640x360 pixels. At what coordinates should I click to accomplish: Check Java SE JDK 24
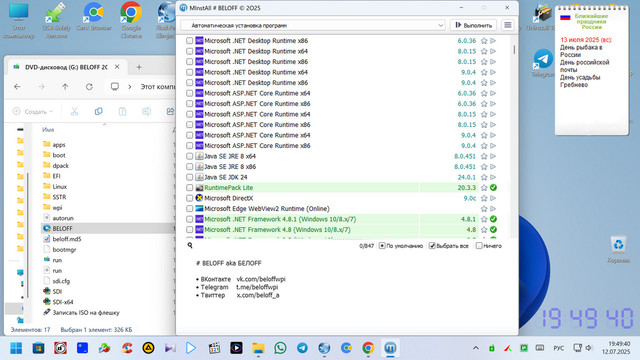click(189, 177)
